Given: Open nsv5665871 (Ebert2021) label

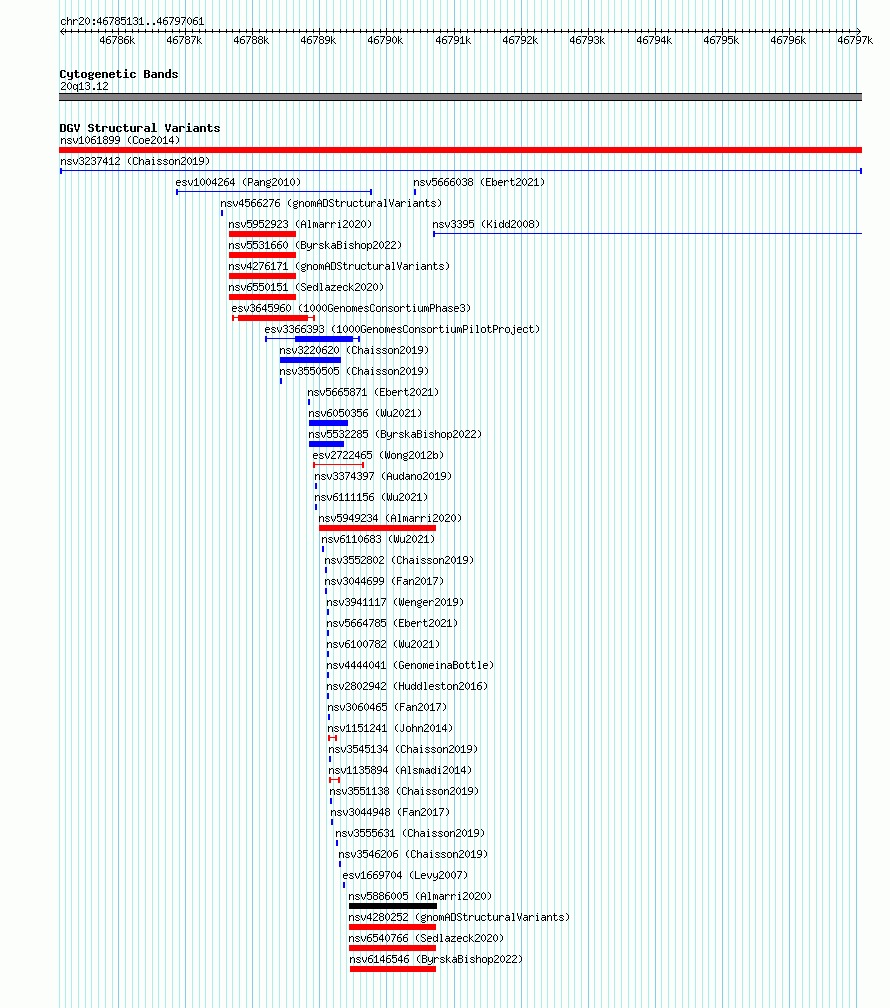Looking at the screenshot, I should point(373,392).
